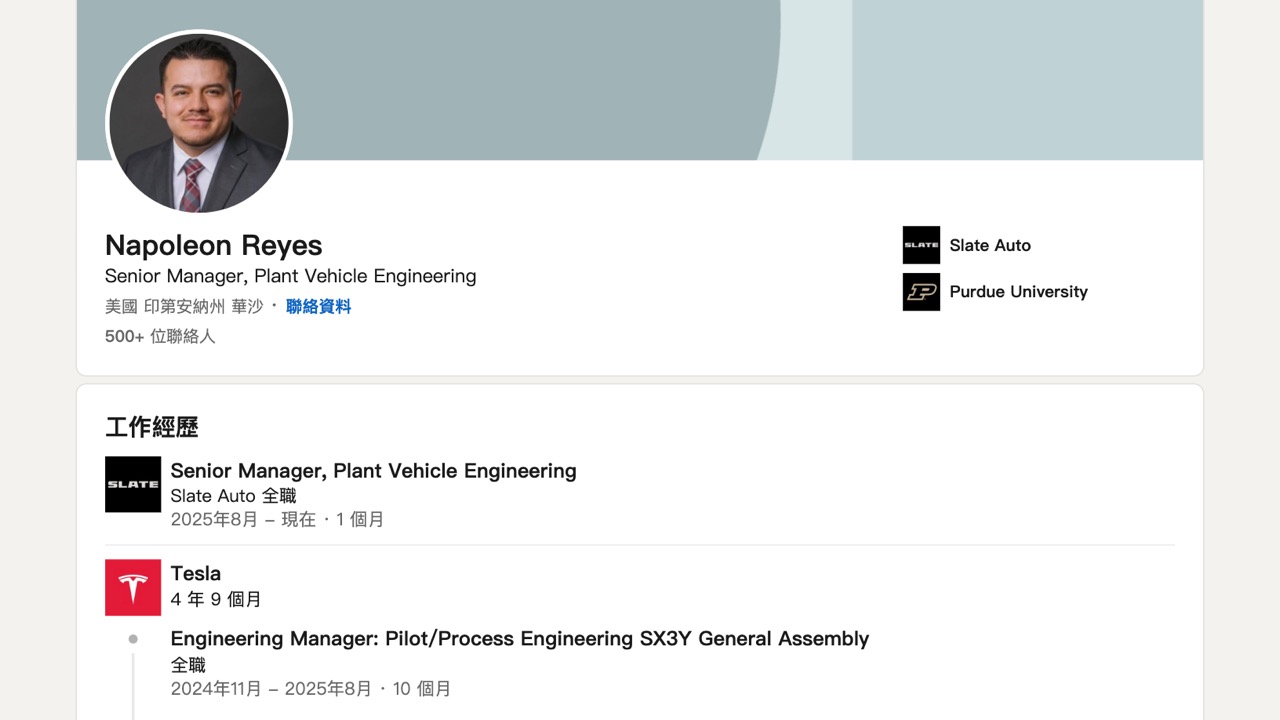Click the dates 2024年11月 – 2025年8月 · 10 個月
Viewport: 1280px width, 720px height.
(x=311, y=688)
